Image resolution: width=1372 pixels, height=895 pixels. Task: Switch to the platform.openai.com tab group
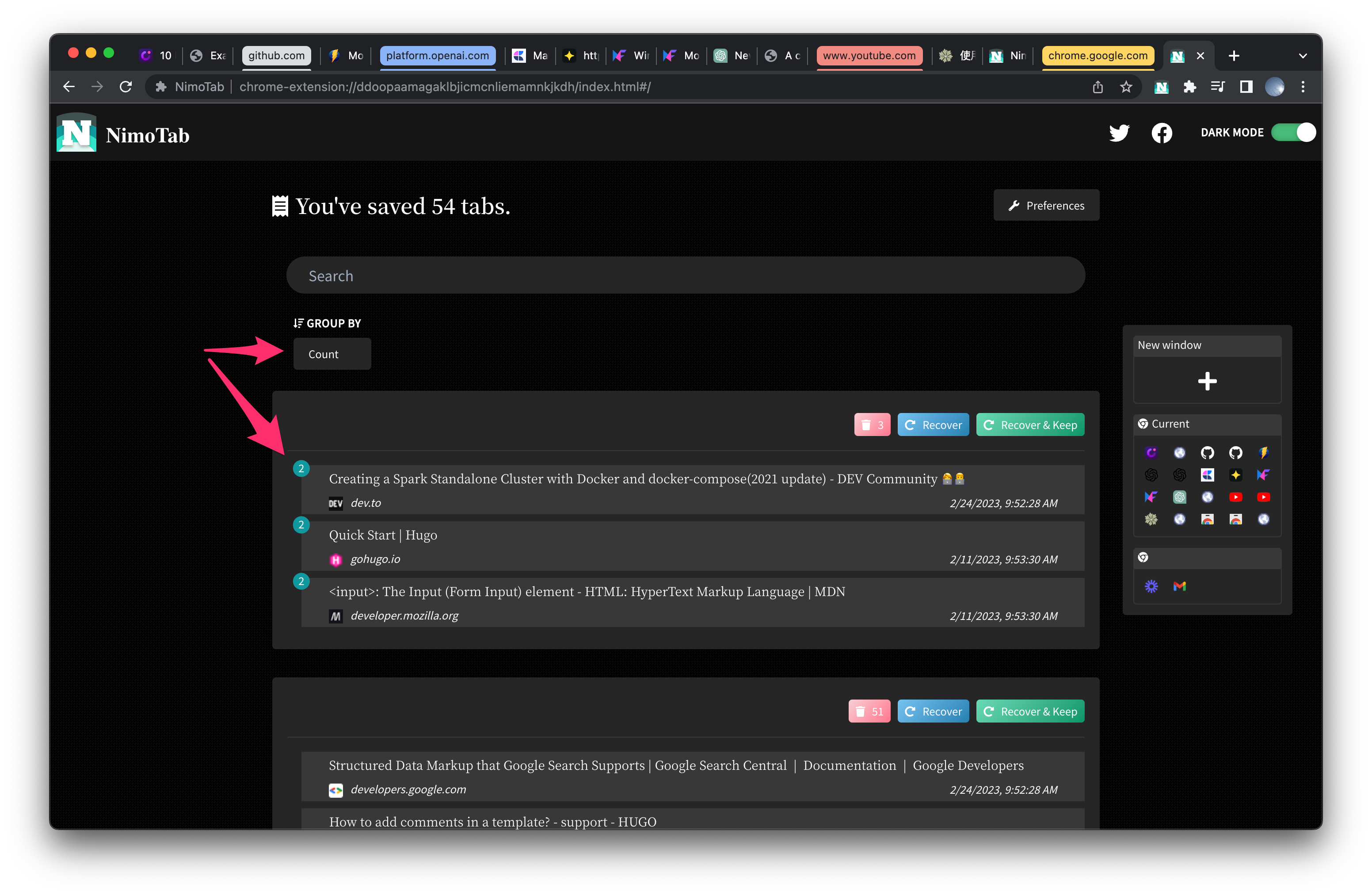click(x=438, y=56)
